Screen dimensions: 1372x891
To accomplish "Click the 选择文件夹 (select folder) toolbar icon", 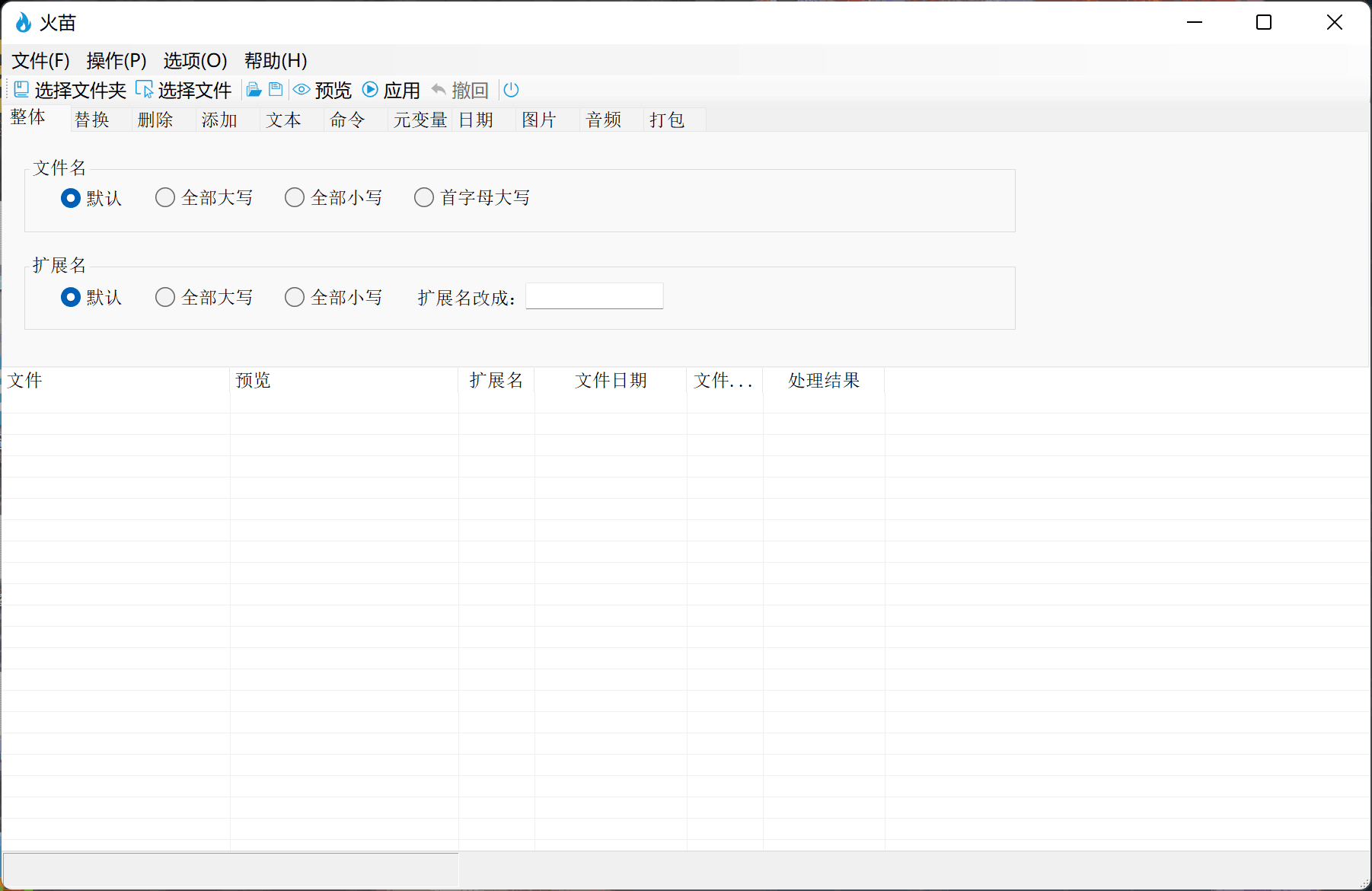I will (x=22, y=90).
